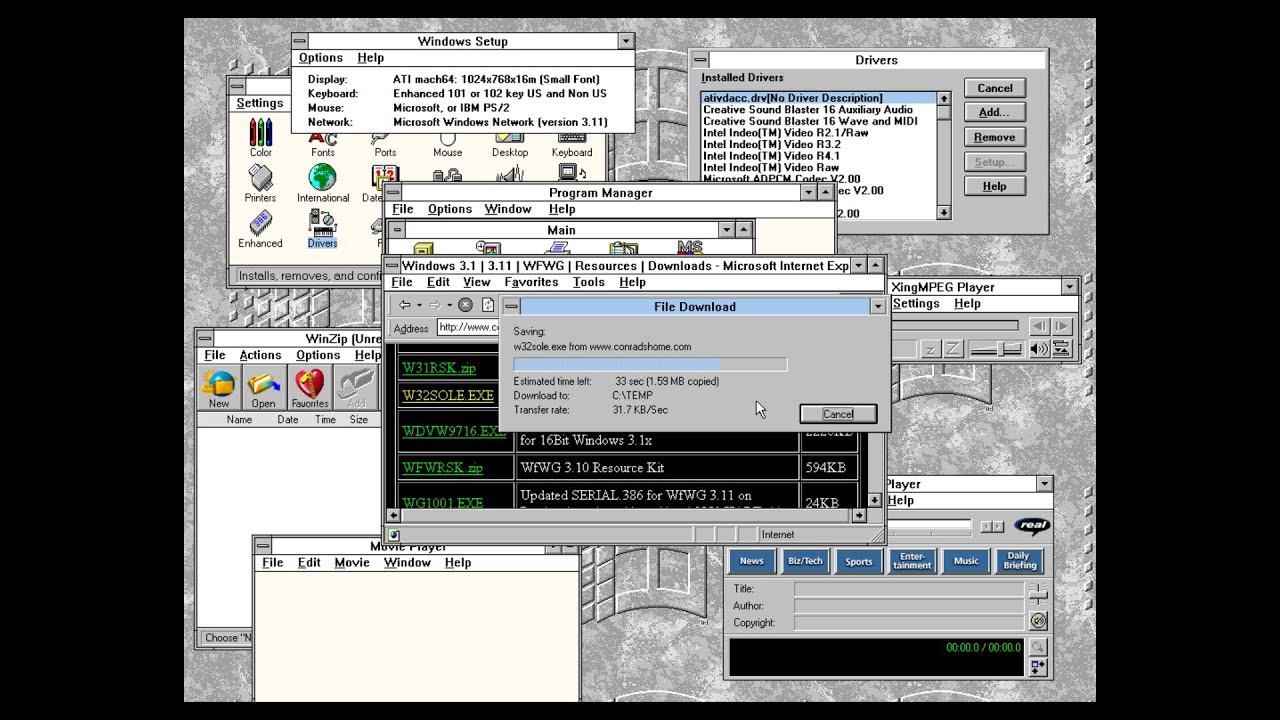Open the Desktop control panel icon
Screen dimensions: 1280x720
point(510,145)
